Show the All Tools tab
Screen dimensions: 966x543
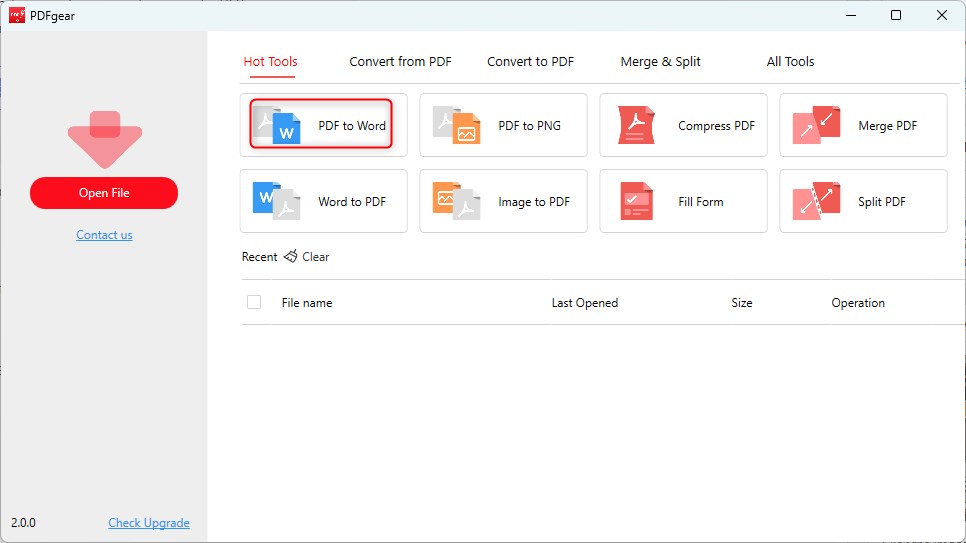pos(790,62)
